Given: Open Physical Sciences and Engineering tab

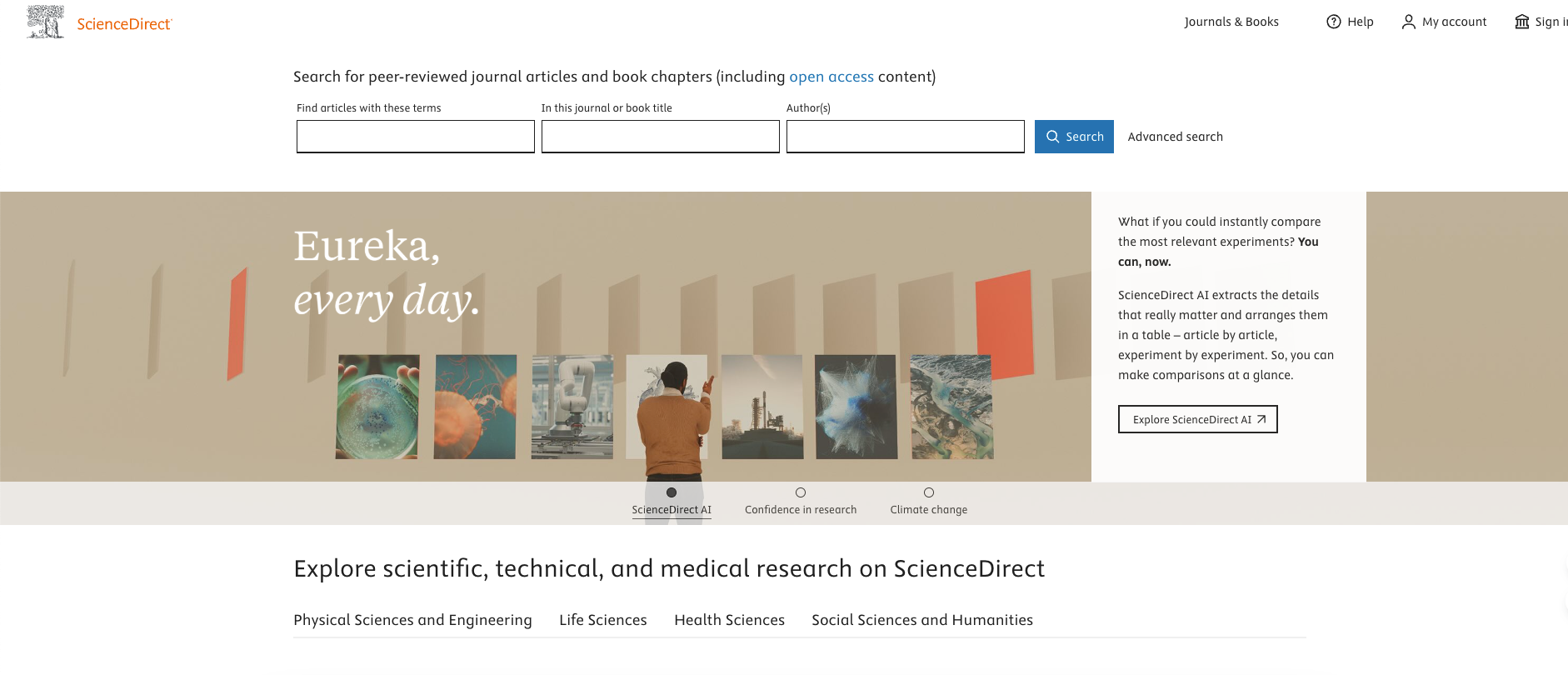Looking at the screenshot, I should [412, 620].
